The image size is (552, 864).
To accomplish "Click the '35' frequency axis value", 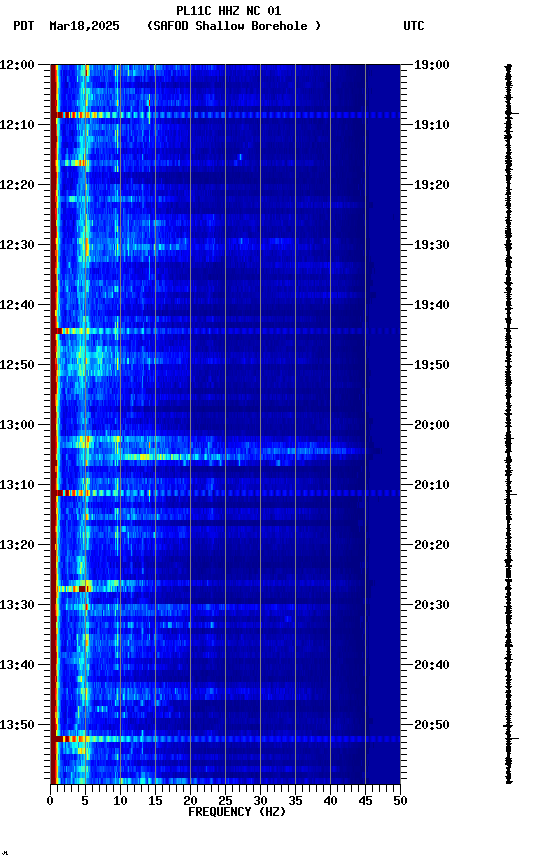I will [x=295, y=801].
